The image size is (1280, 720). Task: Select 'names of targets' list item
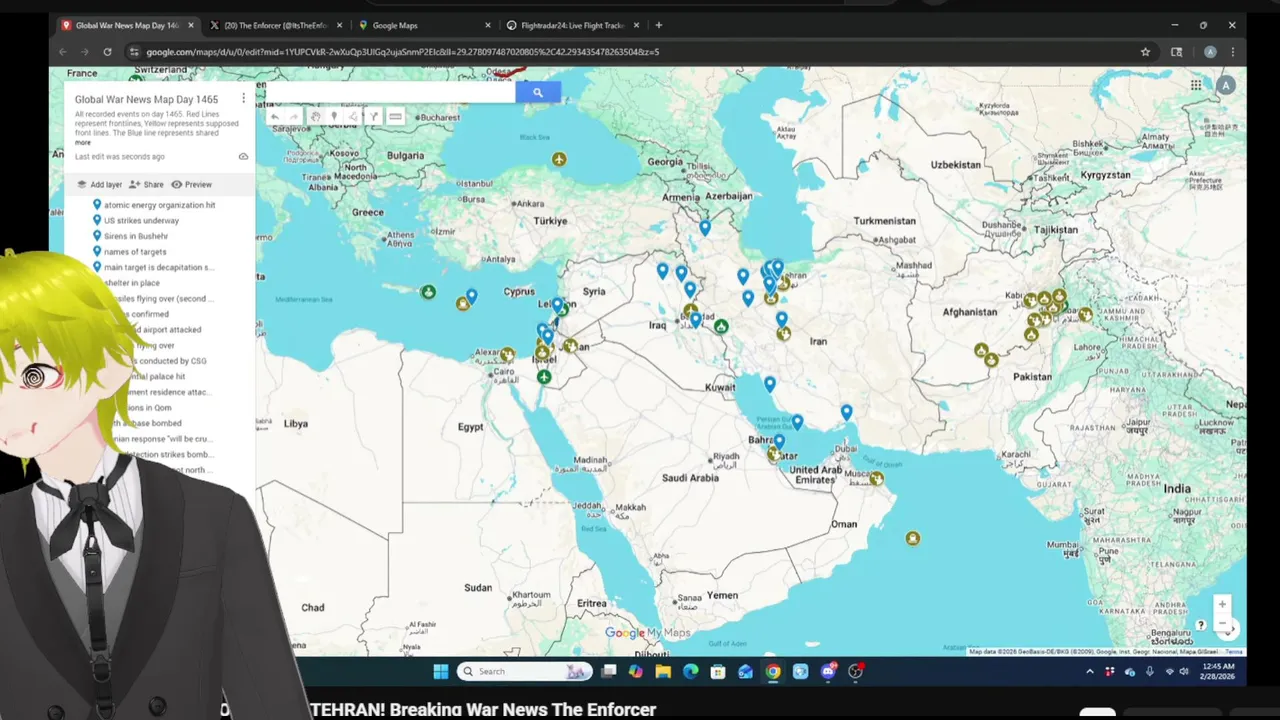135,252
